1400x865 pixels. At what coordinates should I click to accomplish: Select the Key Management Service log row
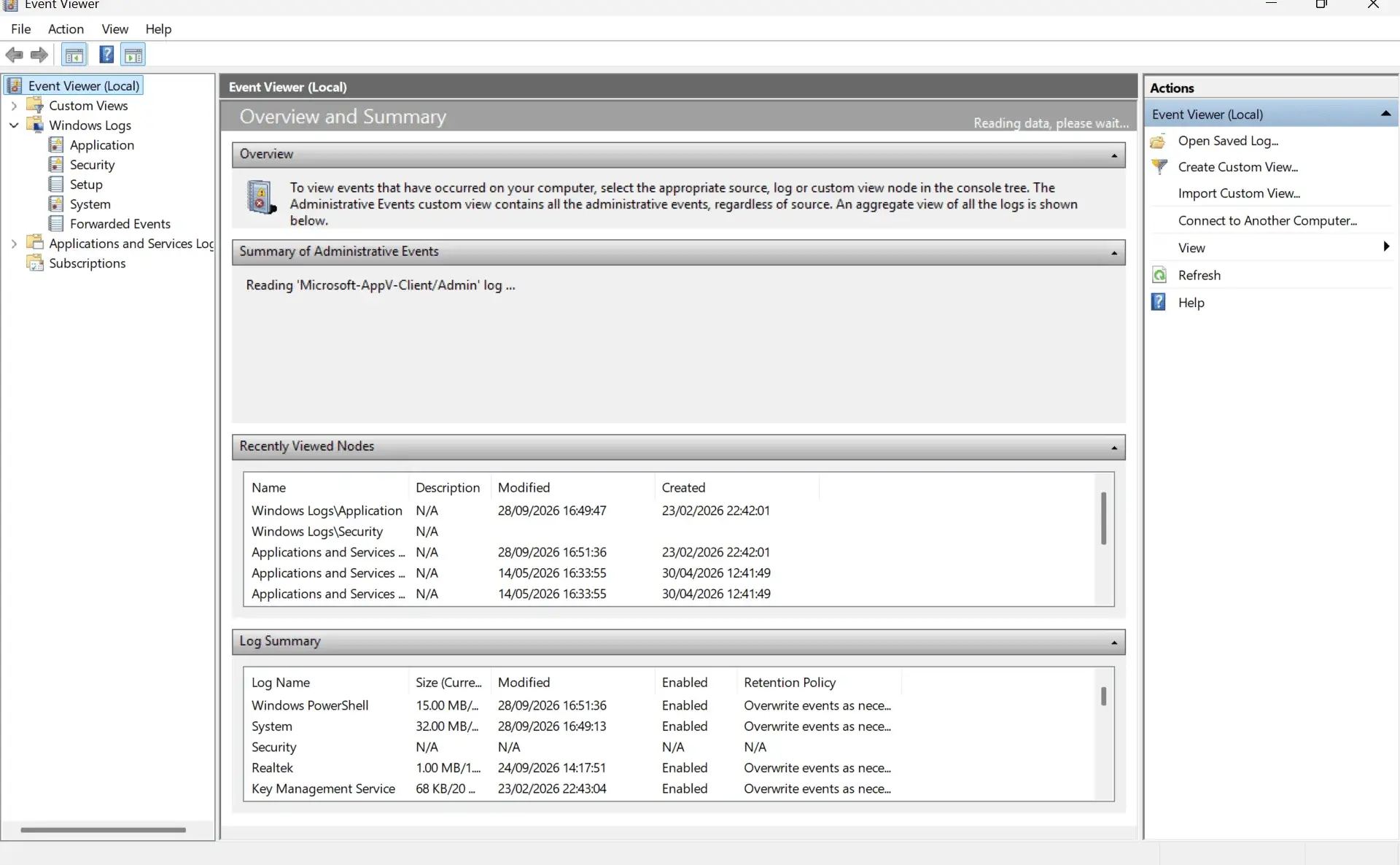572,788
